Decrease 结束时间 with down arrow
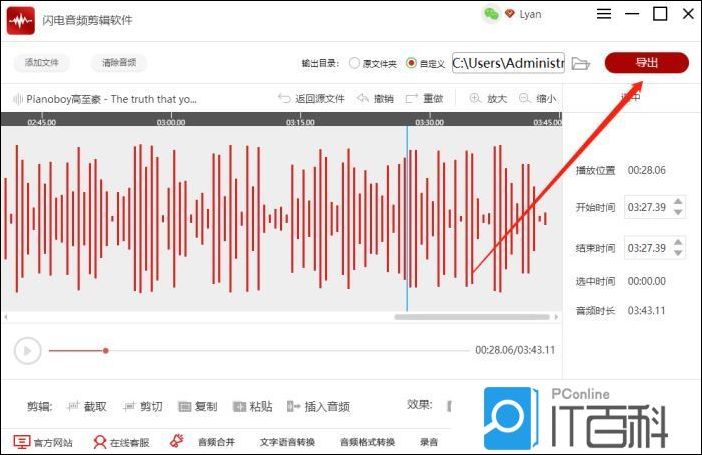 [x=678, y=253]
